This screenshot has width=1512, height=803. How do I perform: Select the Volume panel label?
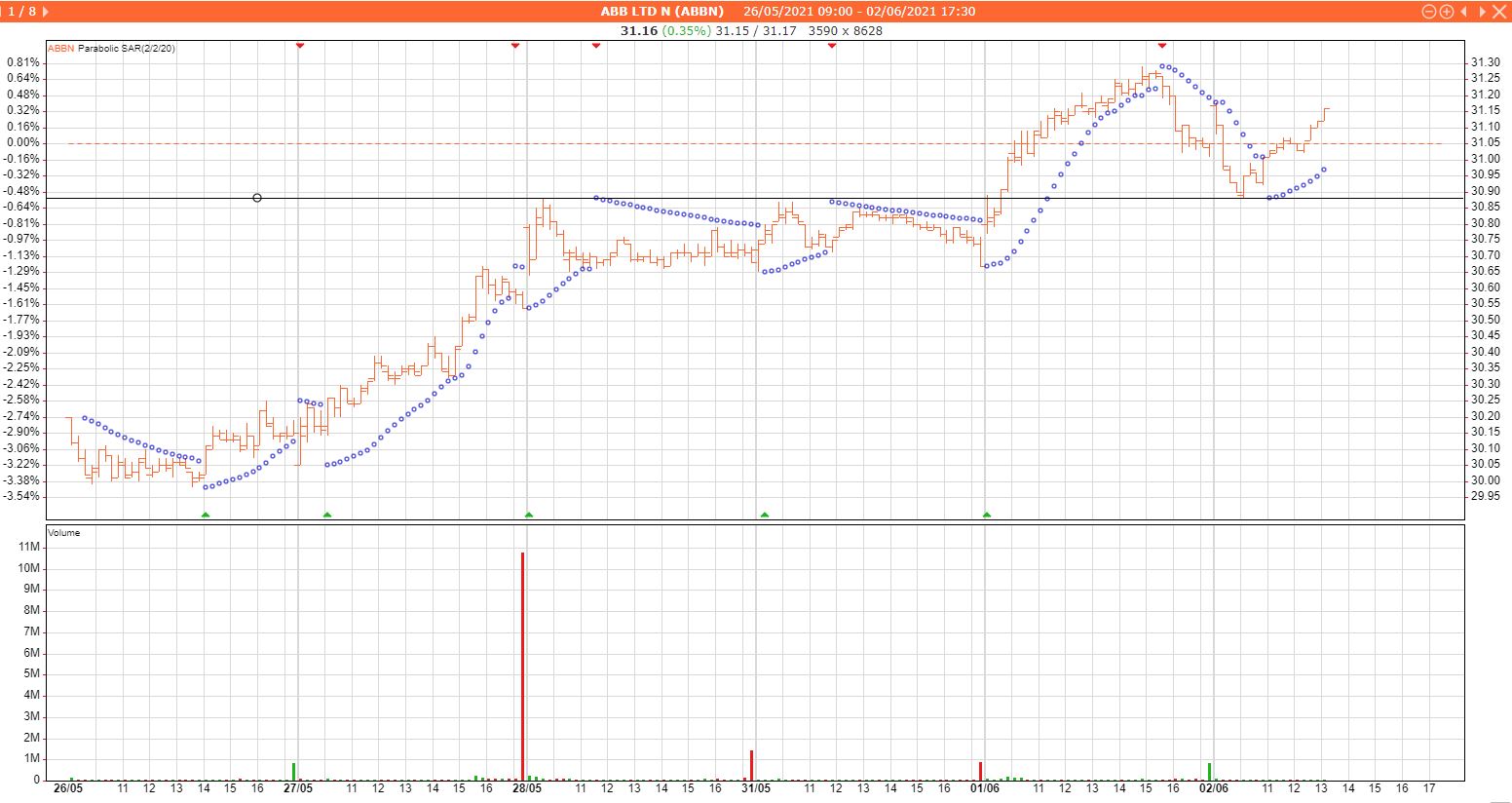pos(64,533)
